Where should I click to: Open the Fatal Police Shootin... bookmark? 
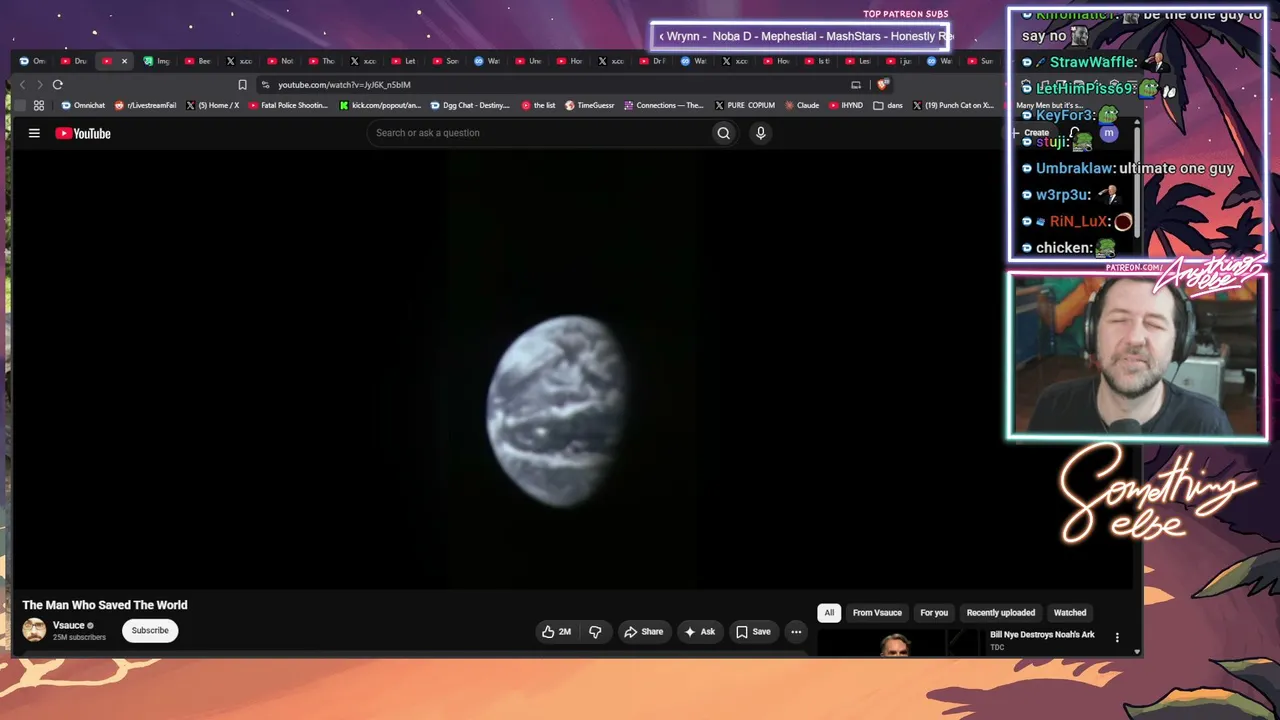click(288, 105)
